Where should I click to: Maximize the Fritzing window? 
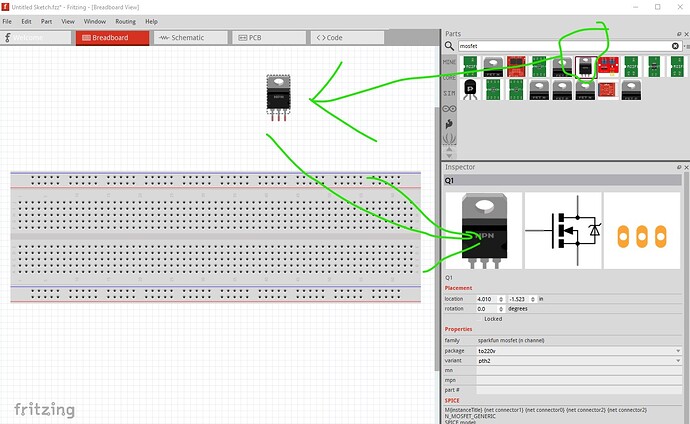pyautogui.click(x=657, y=7)
